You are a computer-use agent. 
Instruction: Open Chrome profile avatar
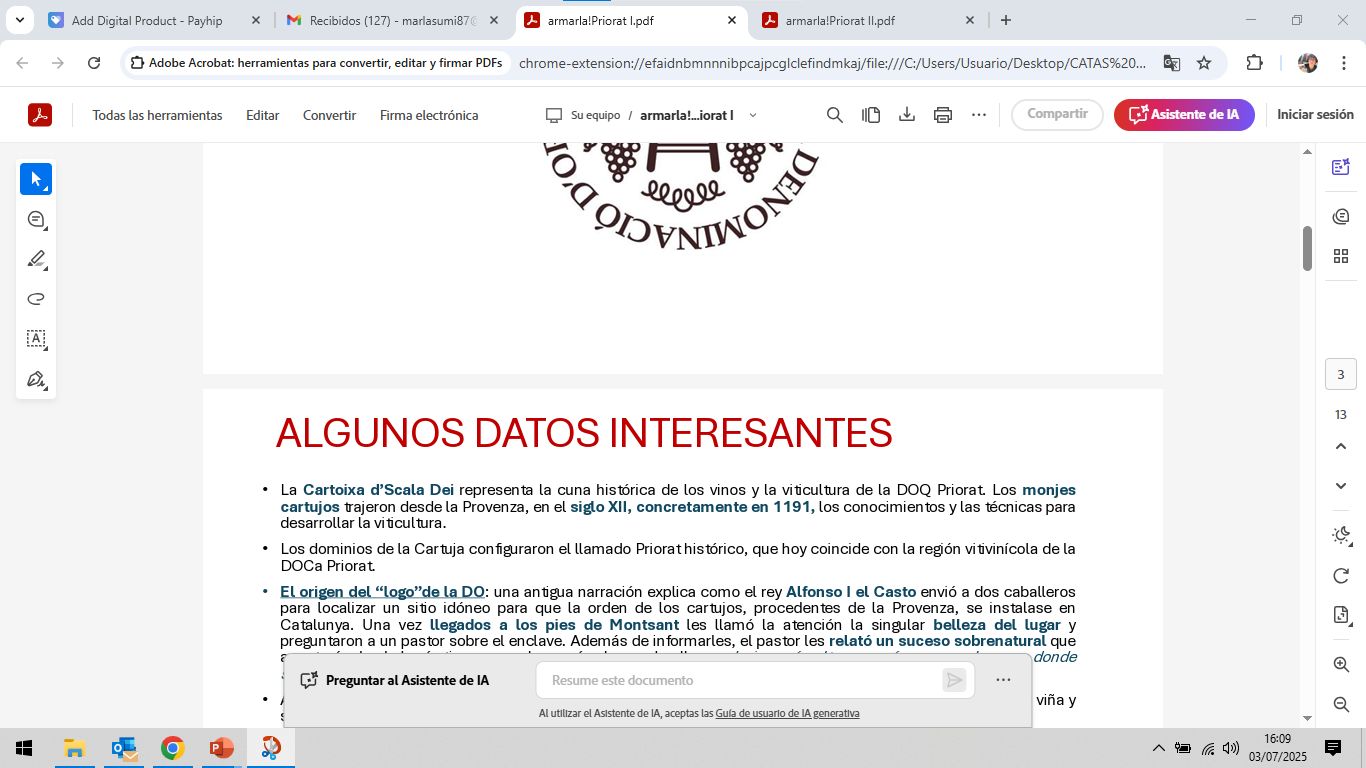[1307, 63]
